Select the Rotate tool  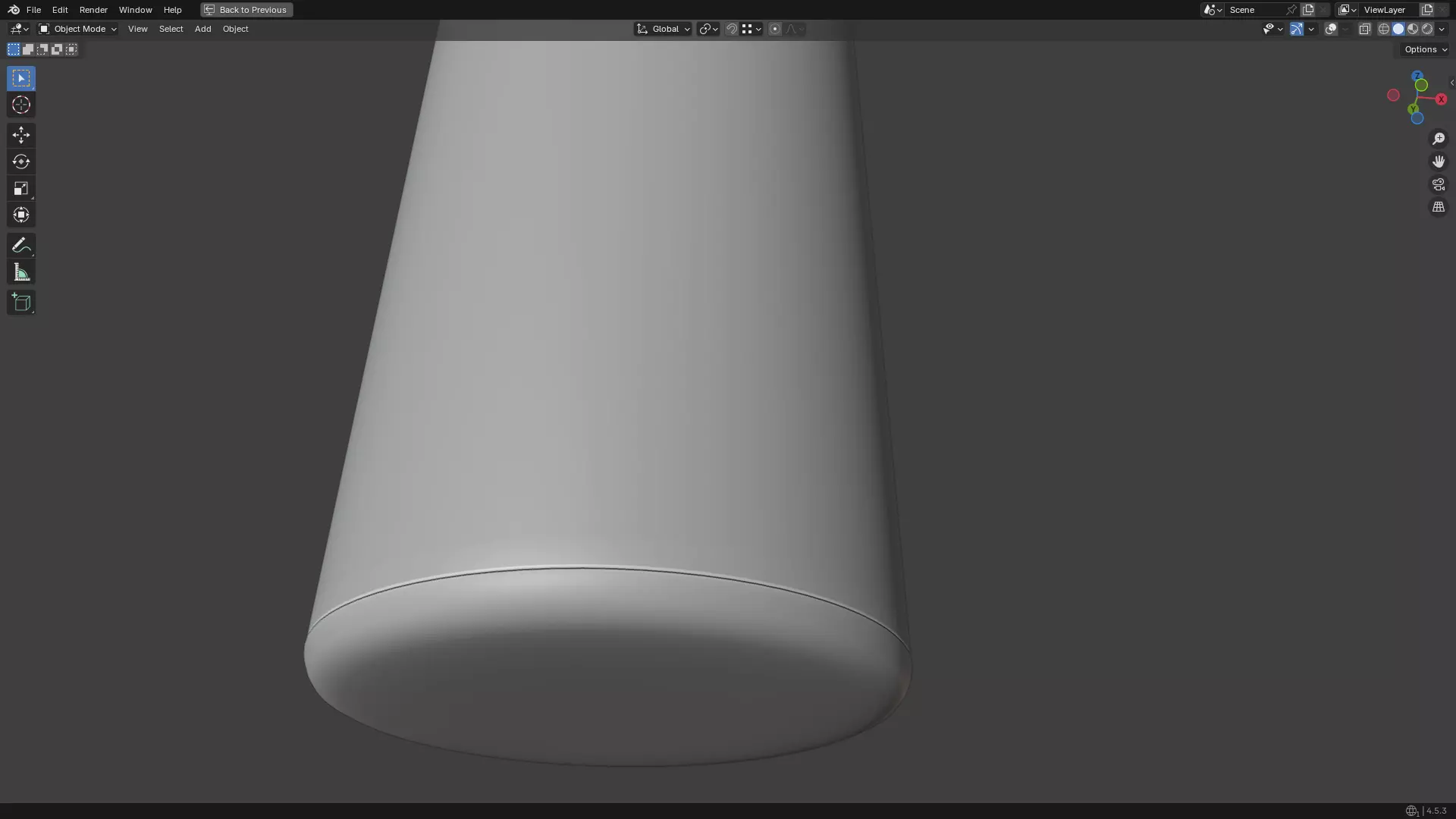click(x=21, y=162)
